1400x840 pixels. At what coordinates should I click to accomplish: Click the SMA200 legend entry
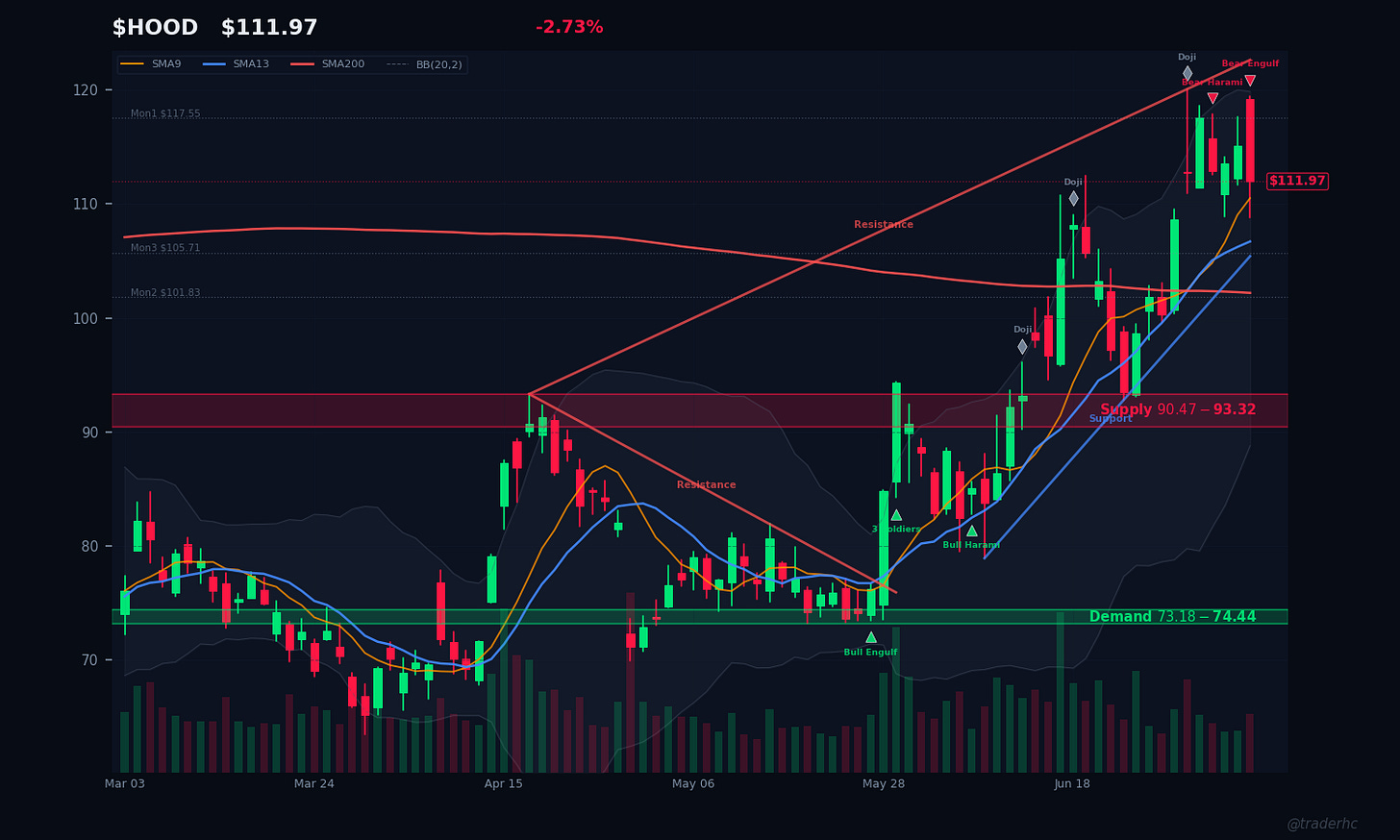coord(327,64)
